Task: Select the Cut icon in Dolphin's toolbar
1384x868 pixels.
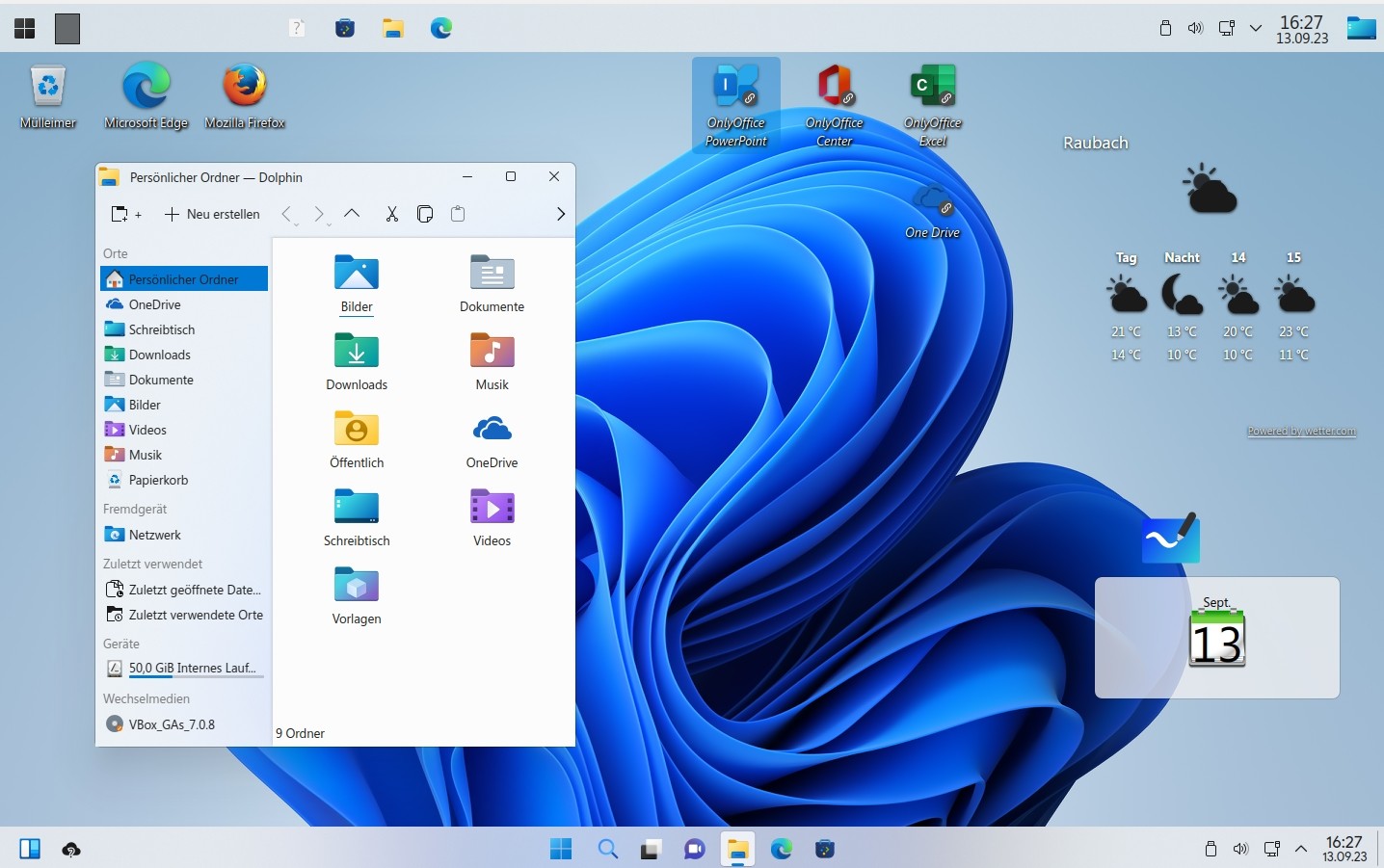Action: pyautogui.click(x=392, y=214)
